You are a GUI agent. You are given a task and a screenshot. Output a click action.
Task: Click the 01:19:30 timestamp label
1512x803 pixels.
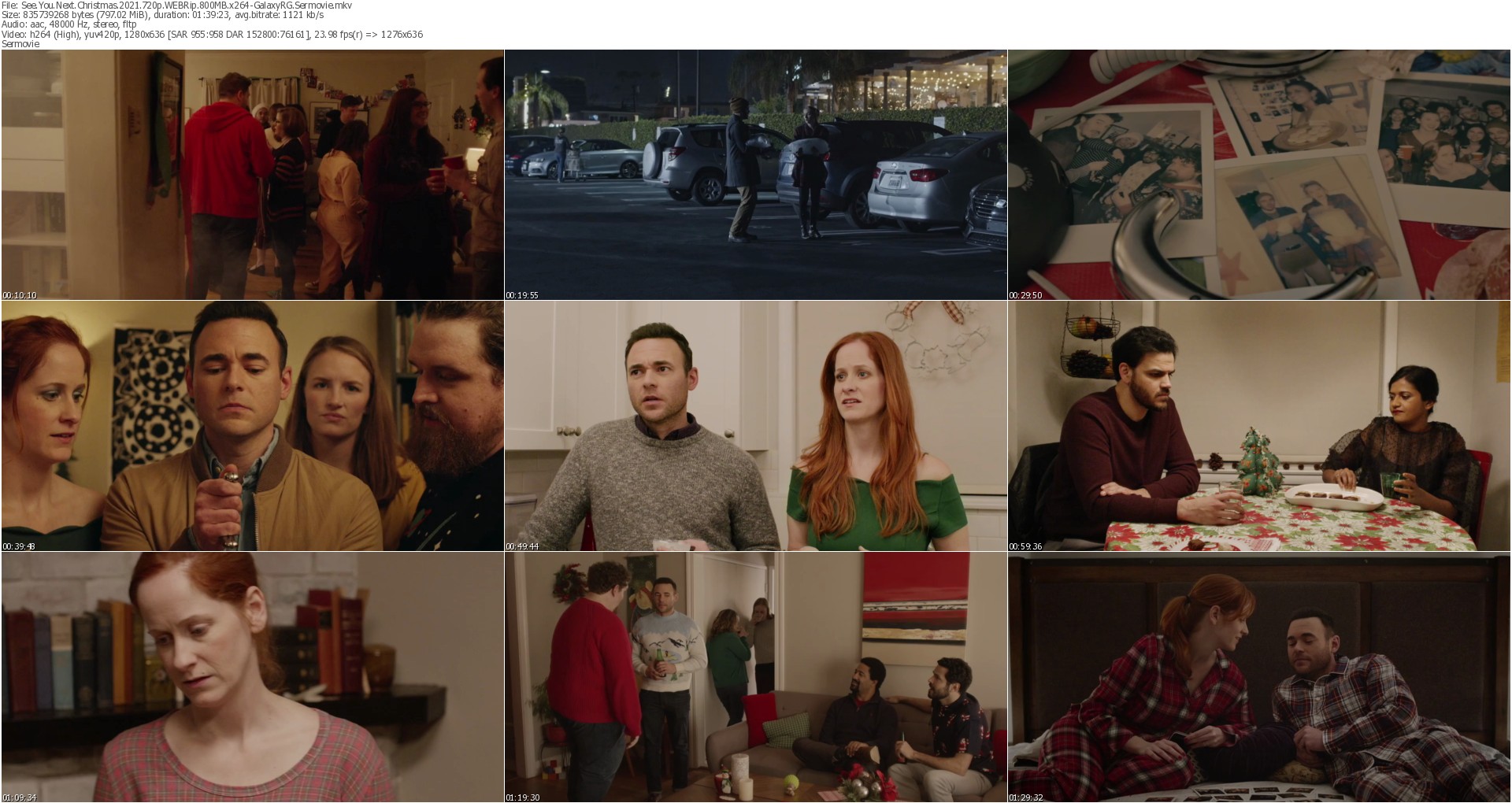tap(522, 797)
